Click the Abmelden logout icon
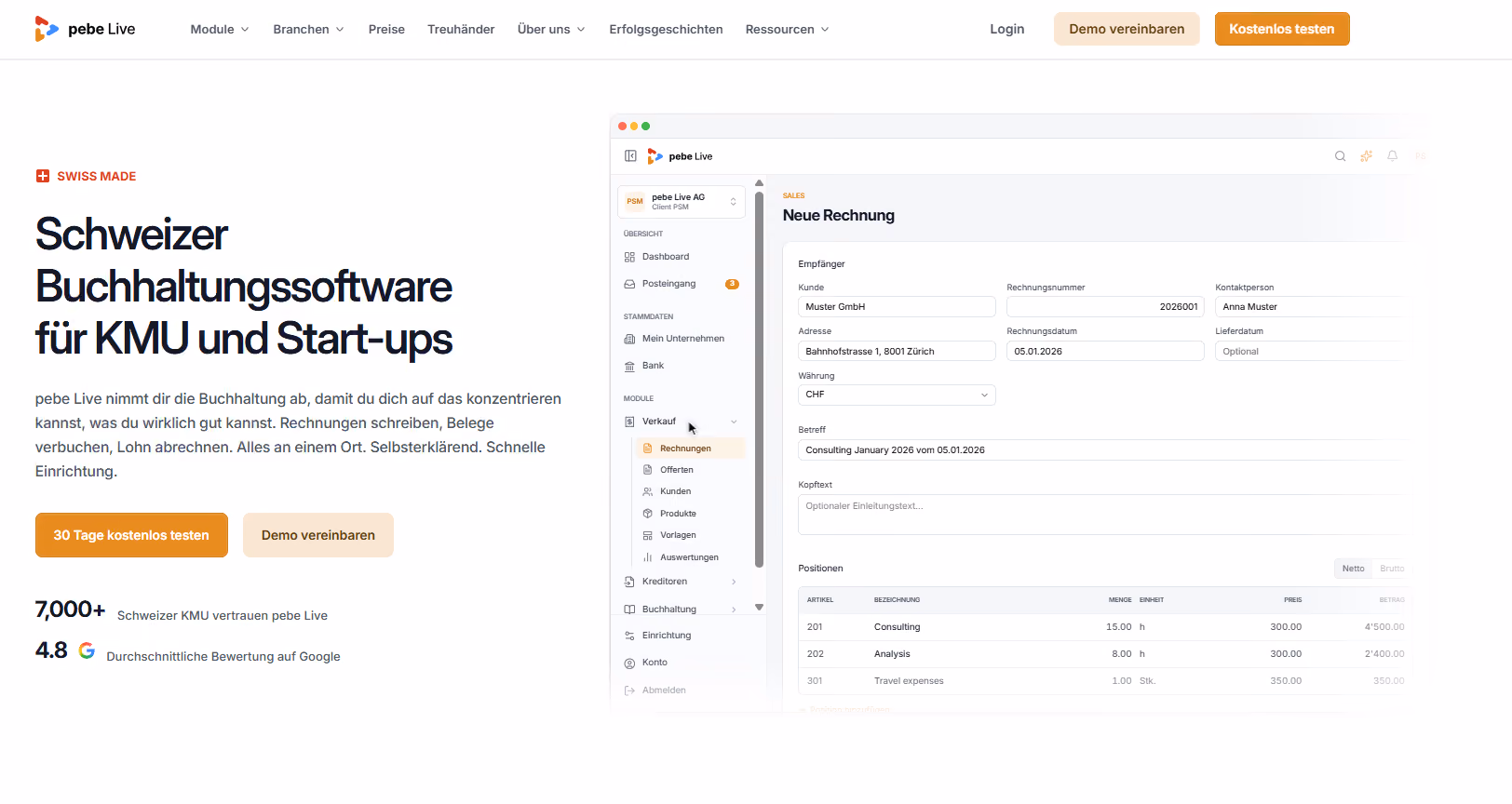 coord(629,690)
